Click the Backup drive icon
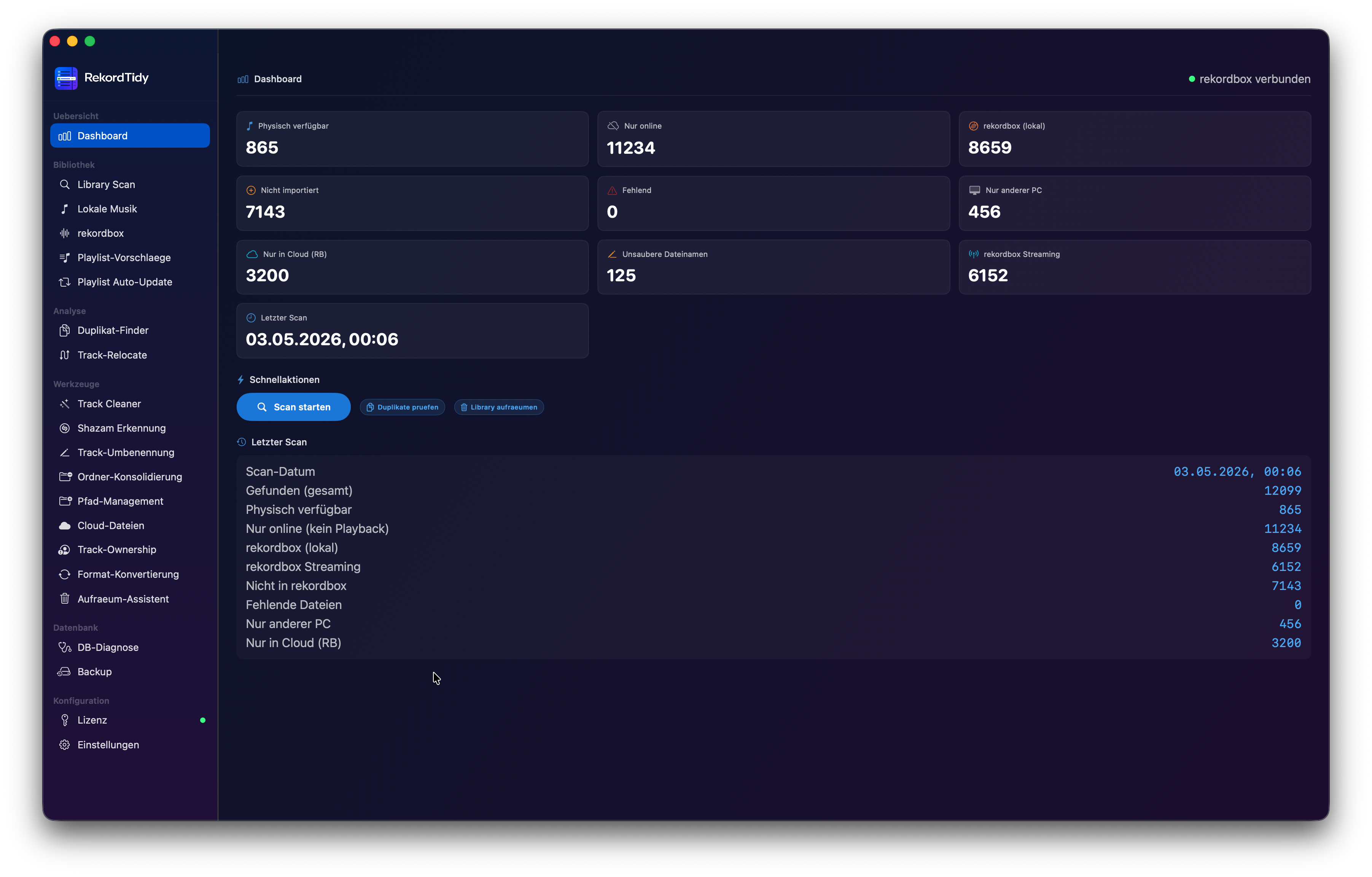 (64, 672)
